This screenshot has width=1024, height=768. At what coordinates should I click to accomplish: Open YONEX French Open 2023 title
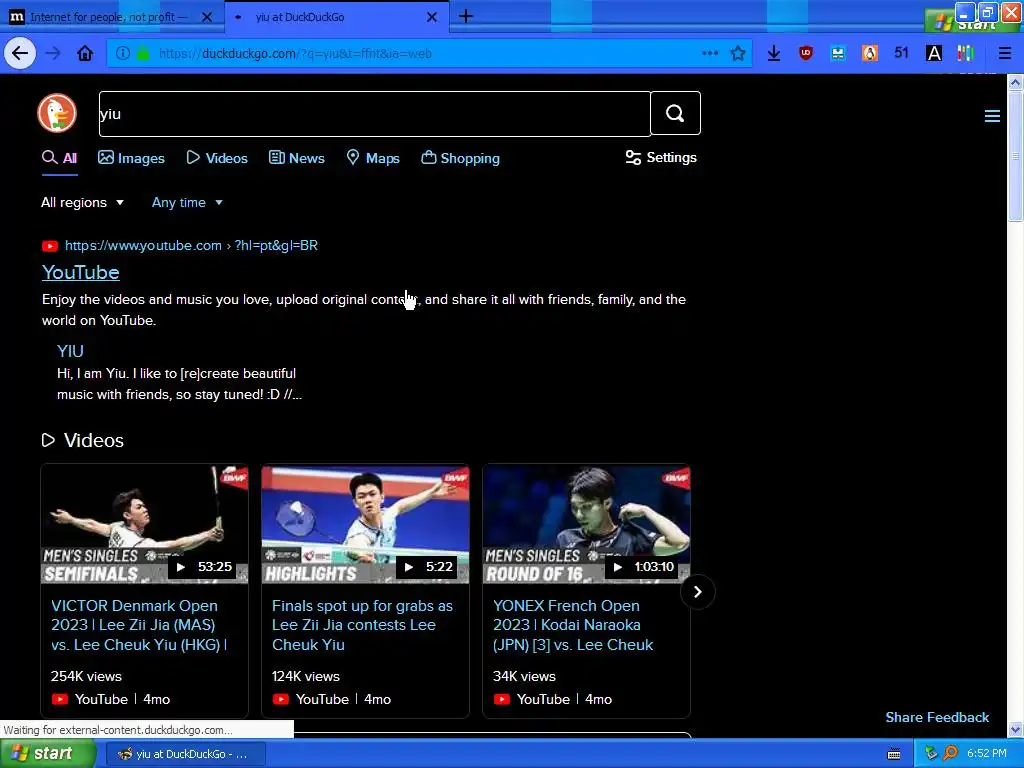point(573,625)
